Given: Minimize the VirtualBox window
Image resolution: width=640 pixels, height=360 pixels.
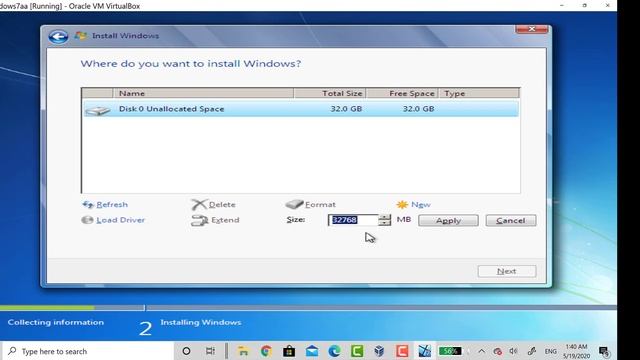Looking at the screenshot, I should coord(562,6).
